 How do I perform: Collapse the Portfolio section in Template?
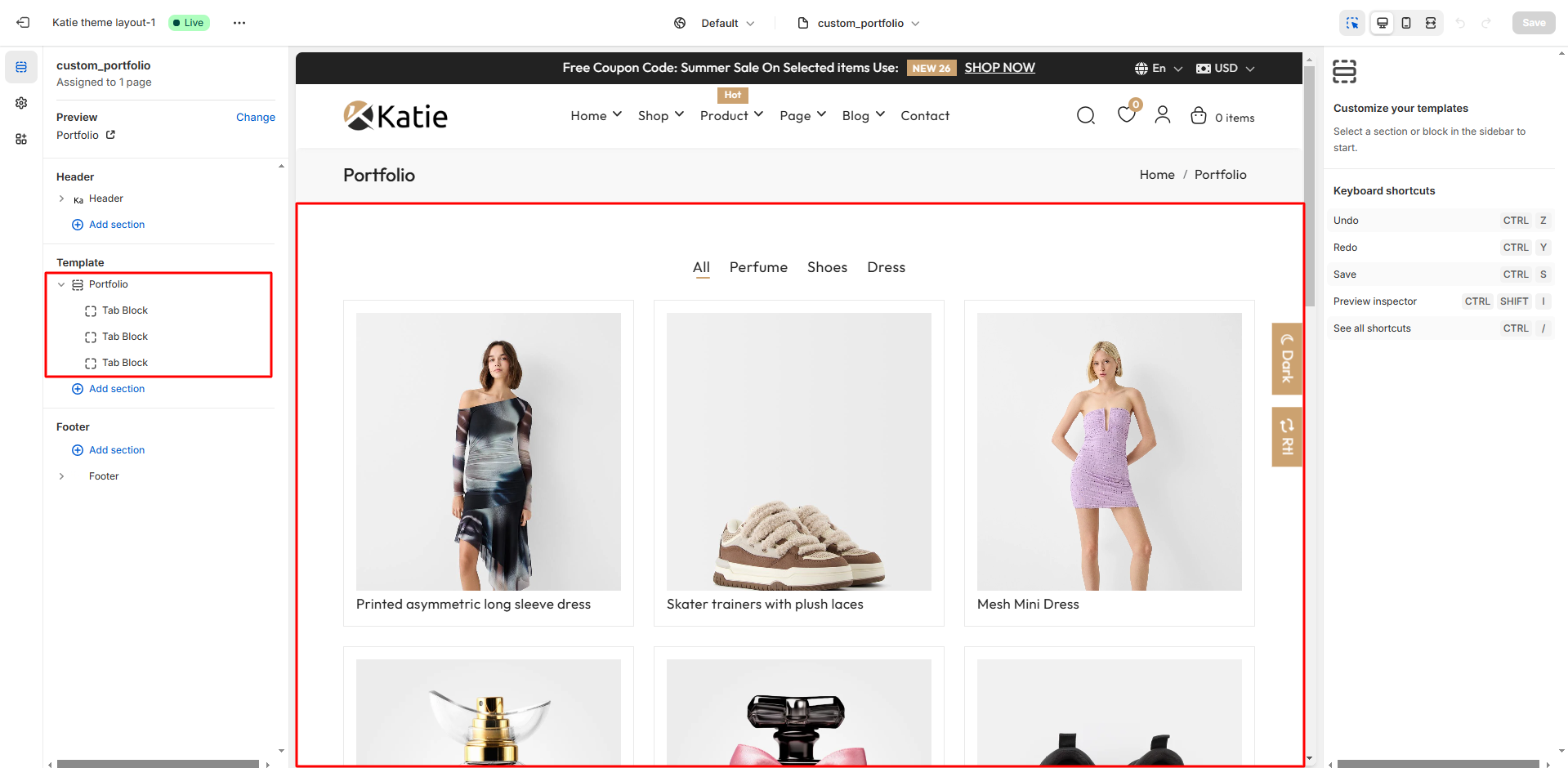coord(61,284)
